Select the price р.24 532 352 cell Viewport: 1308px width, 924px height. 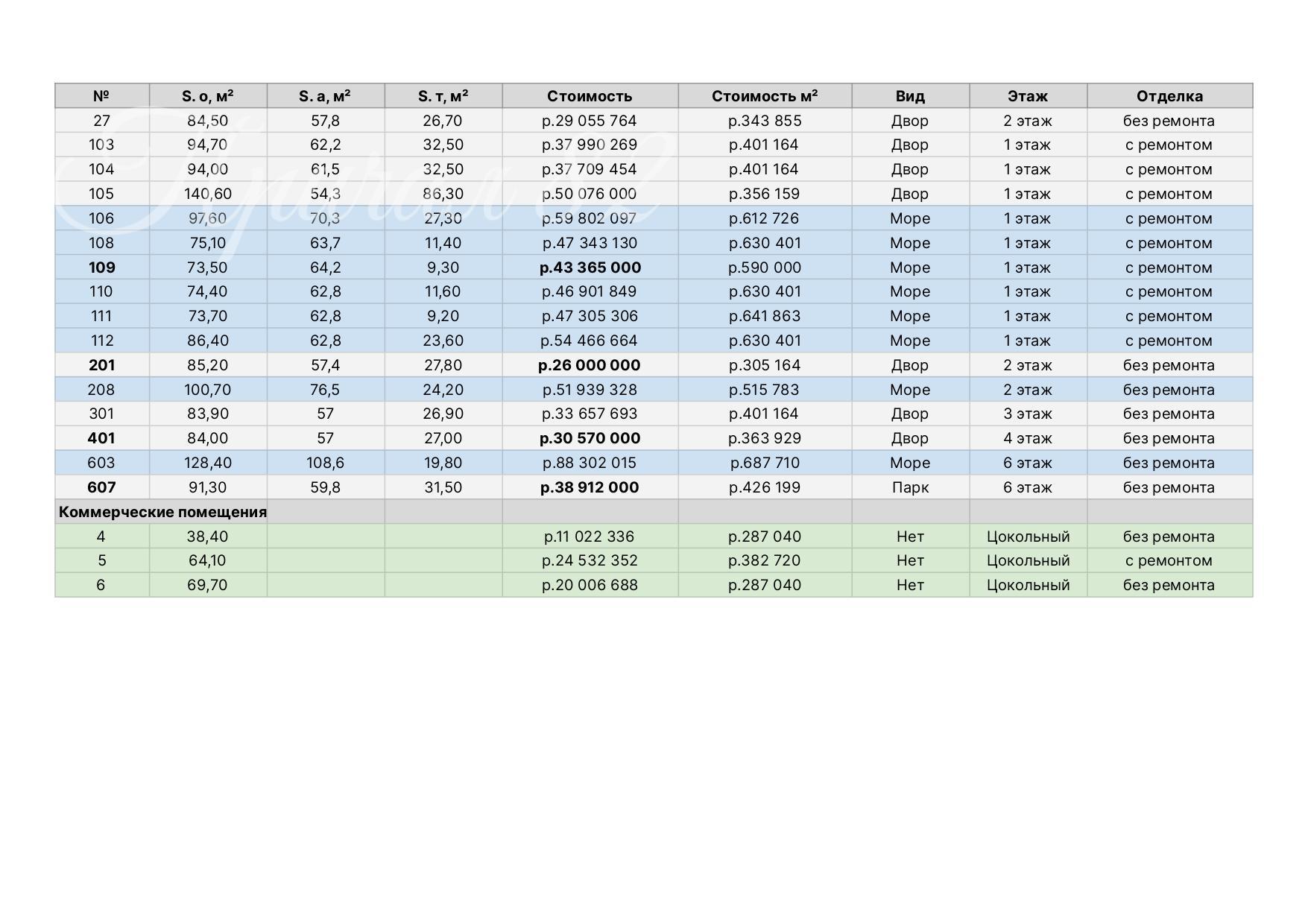coord(590,560)
